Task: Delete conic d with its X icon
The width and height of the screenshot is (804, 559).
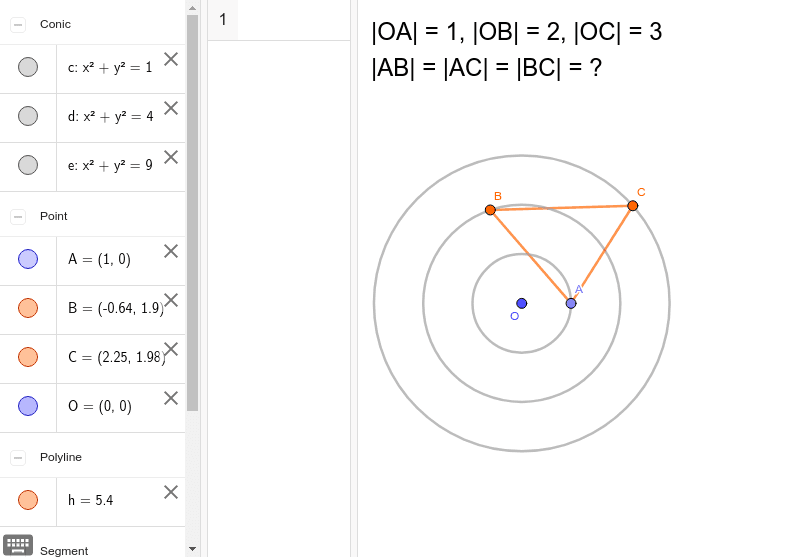Action: [x=171, y=108]
